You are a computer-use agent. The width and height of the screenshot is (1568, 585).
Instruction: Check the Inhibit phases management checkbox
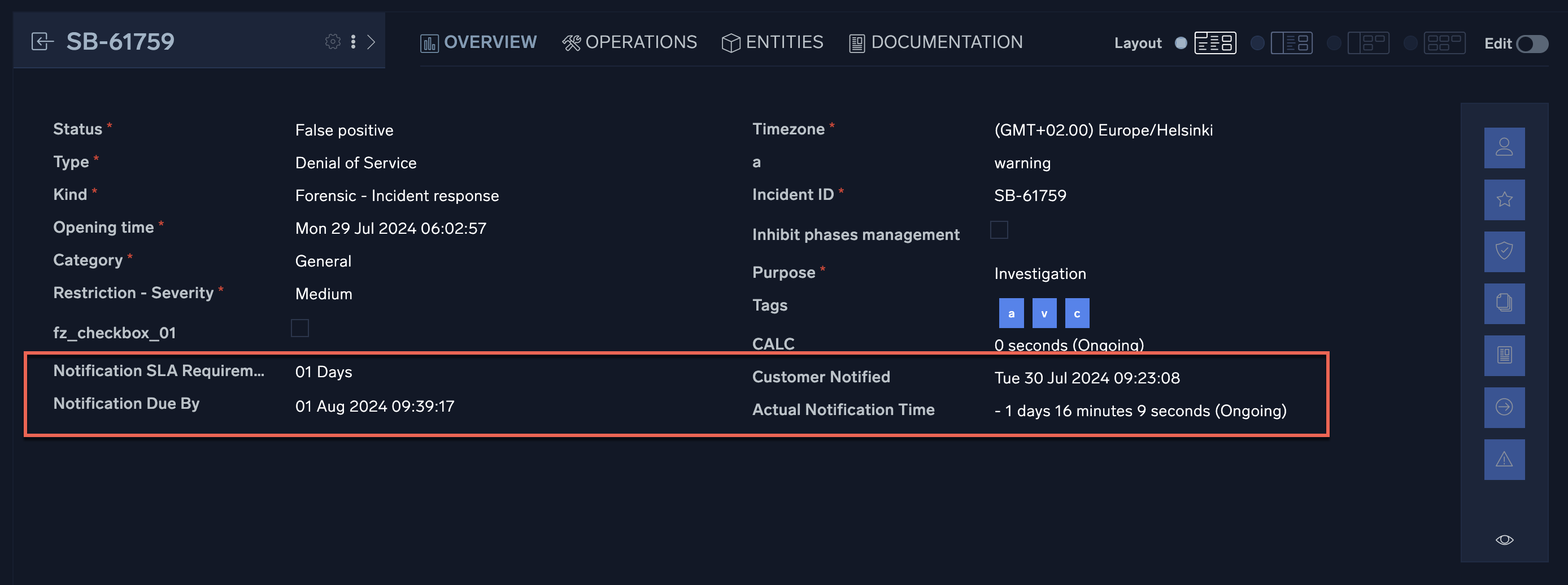[x=999, y=230]
